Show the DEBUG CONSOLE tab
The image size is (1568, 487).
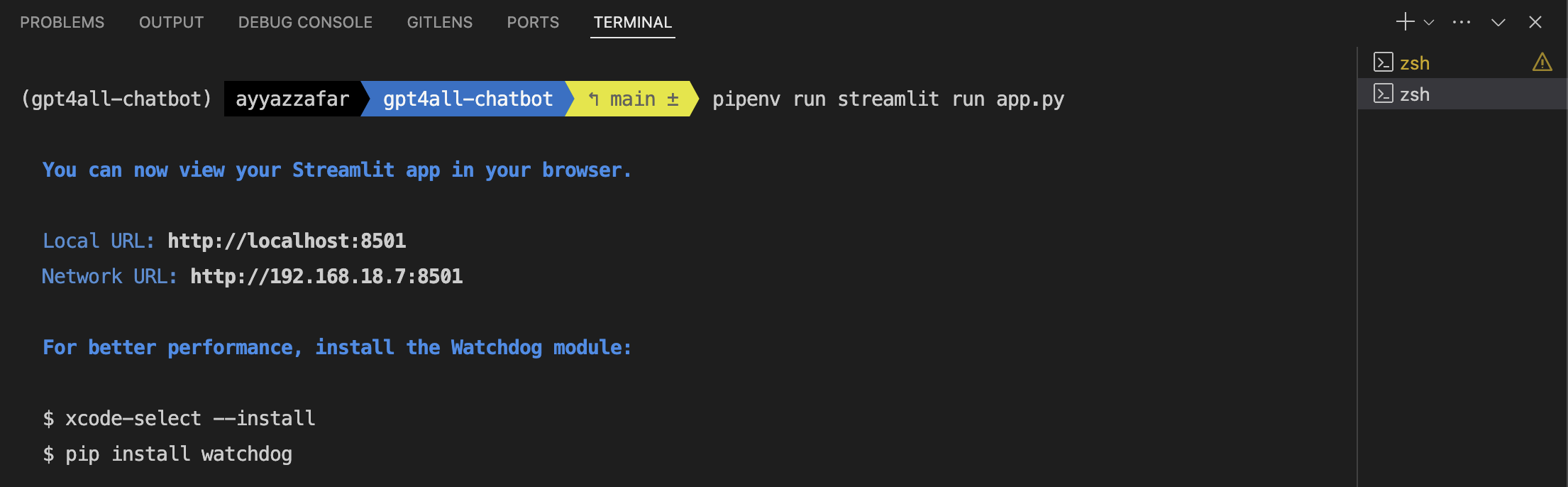305,23
